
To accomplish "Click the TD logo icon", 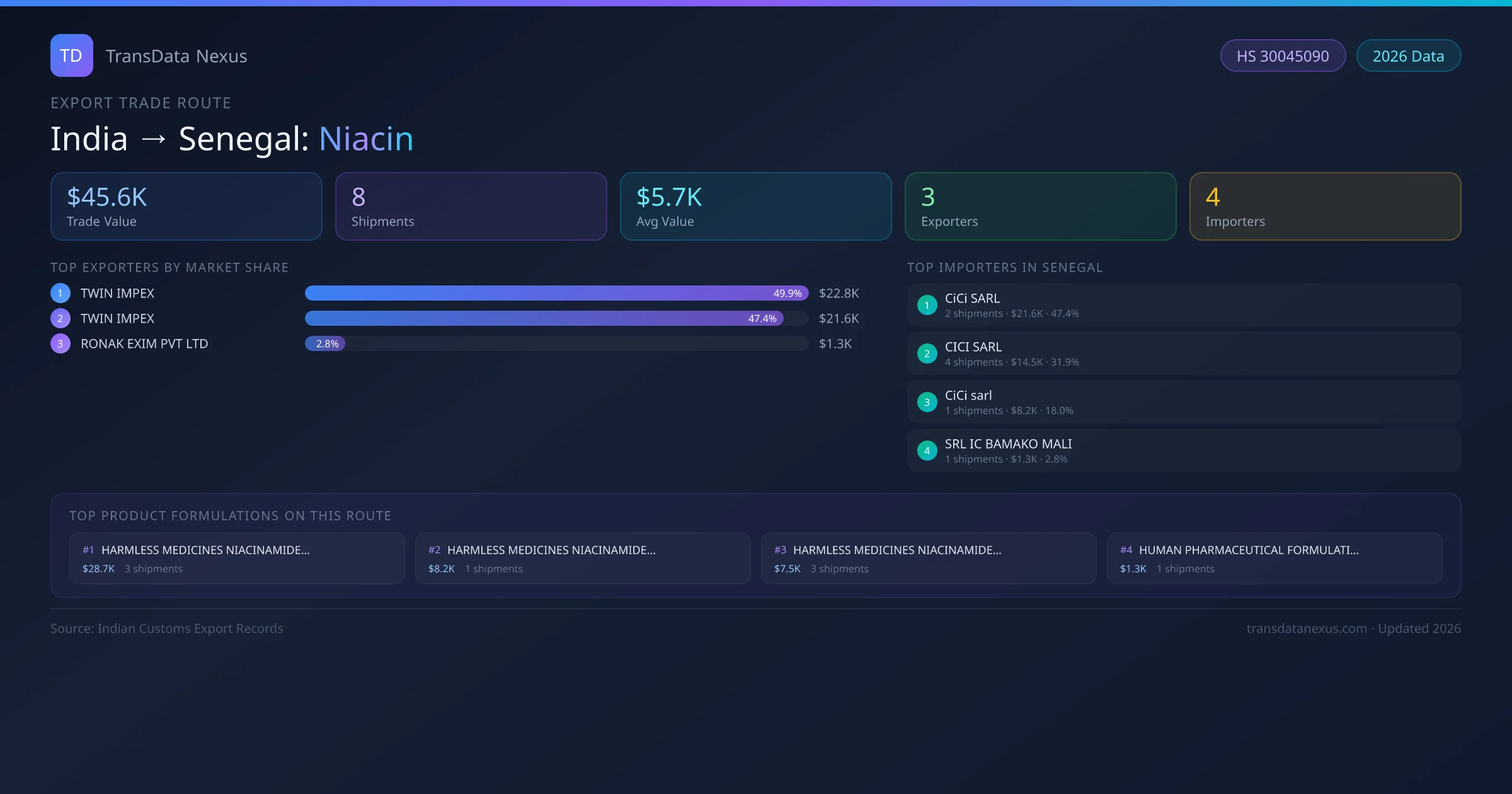I will (x=71, y=55).
